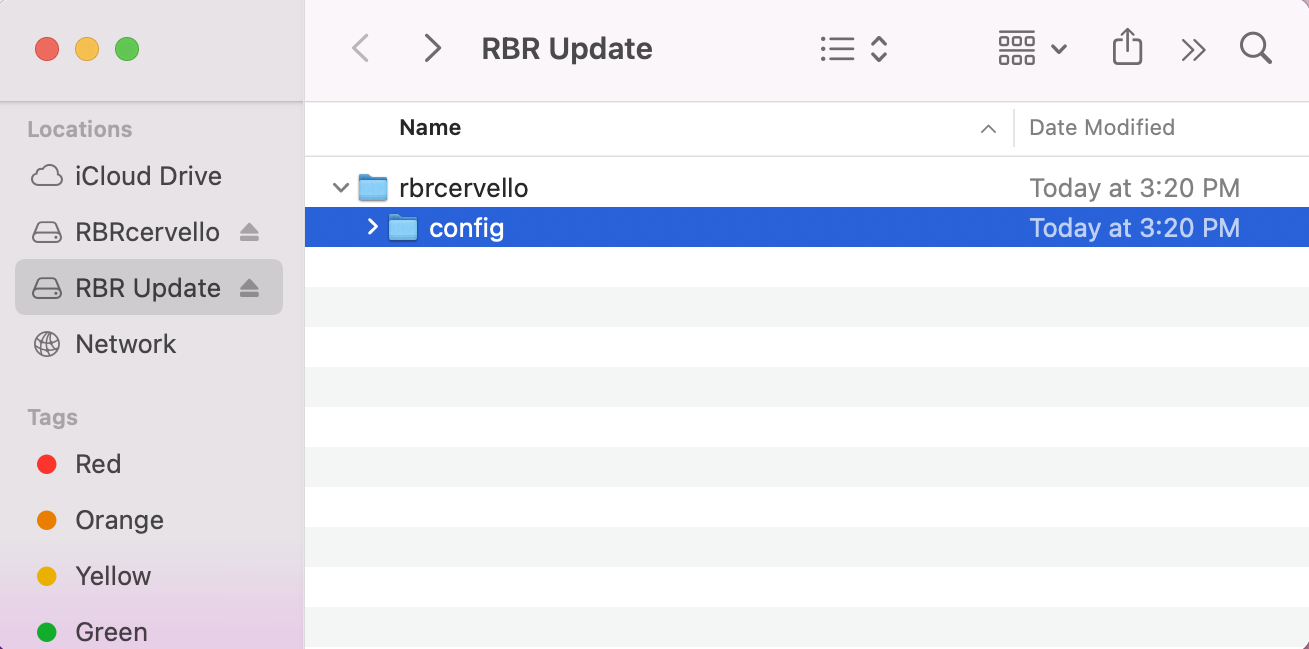Collapse the rbrcervello folder
Viewport: 1309px width, 649px height.
pos(341,187)
